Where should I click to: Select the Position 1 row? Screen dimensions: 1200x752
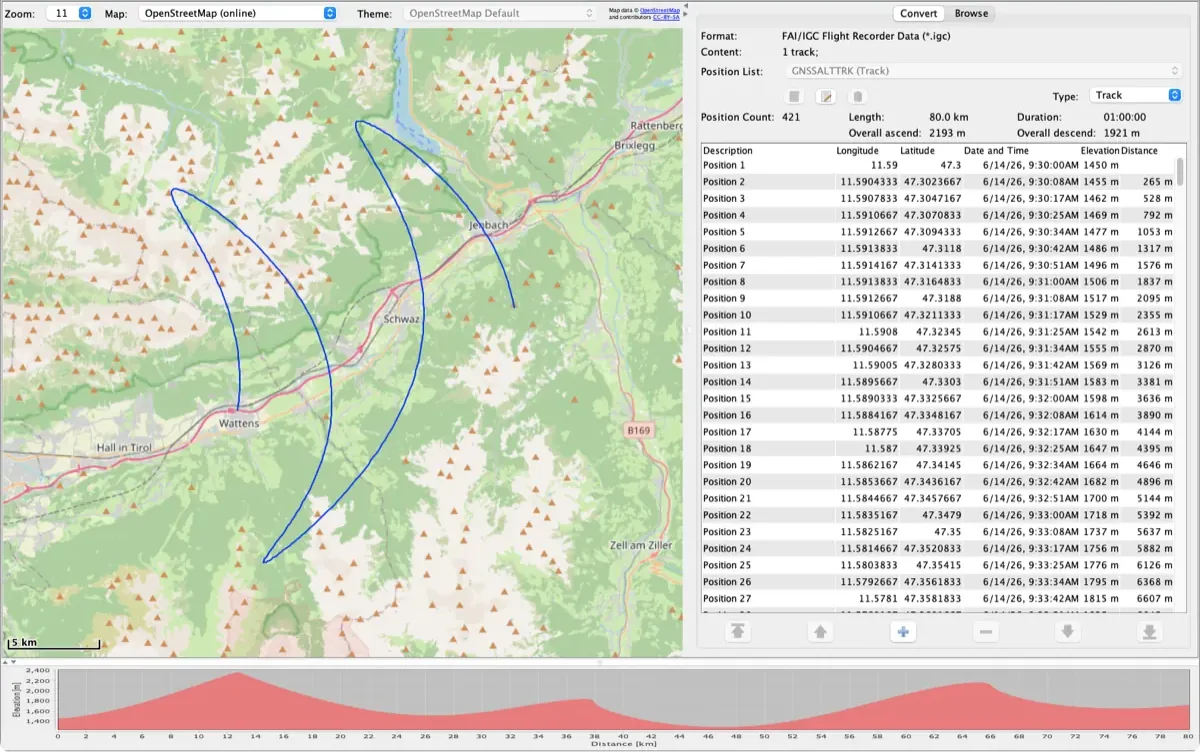pyautogui.click(x=938, y=165)
